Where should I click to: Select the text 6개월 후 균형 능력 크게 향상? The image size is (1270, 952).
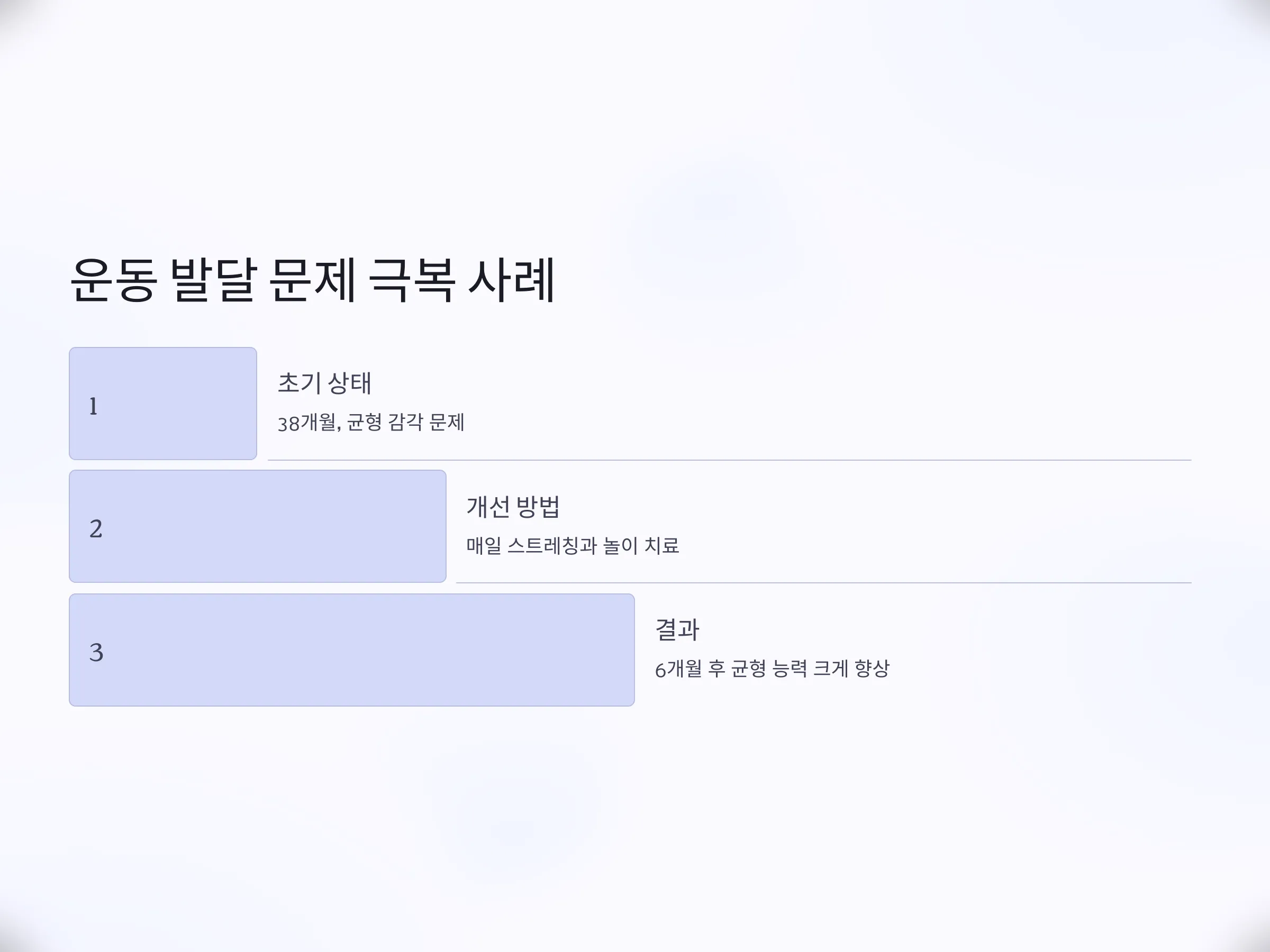772,669
